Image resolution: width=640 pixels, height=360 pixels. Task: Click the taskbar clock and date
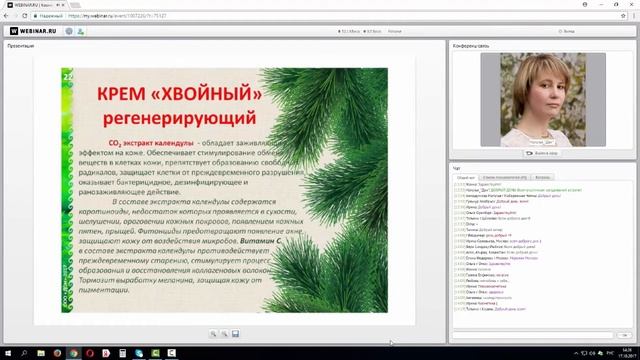[627, 353]
